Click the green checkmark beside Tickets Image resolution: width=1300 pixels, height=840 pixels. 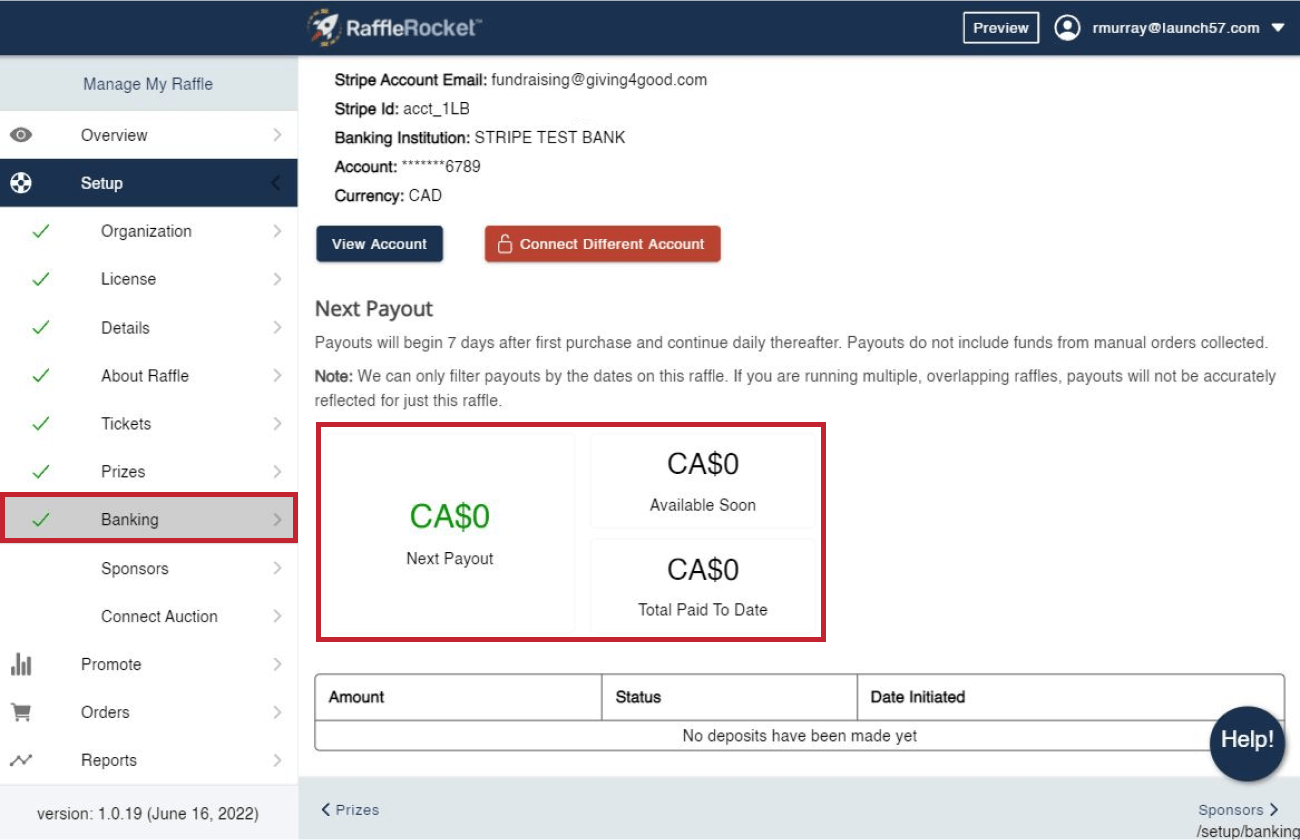point(40,423)
